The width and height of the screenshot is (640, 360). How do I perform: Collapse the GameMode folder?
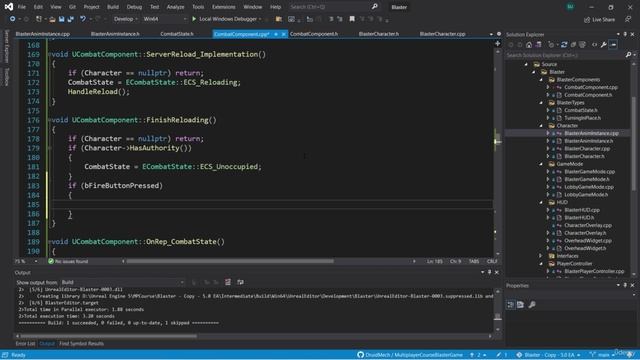coord(541,164)
